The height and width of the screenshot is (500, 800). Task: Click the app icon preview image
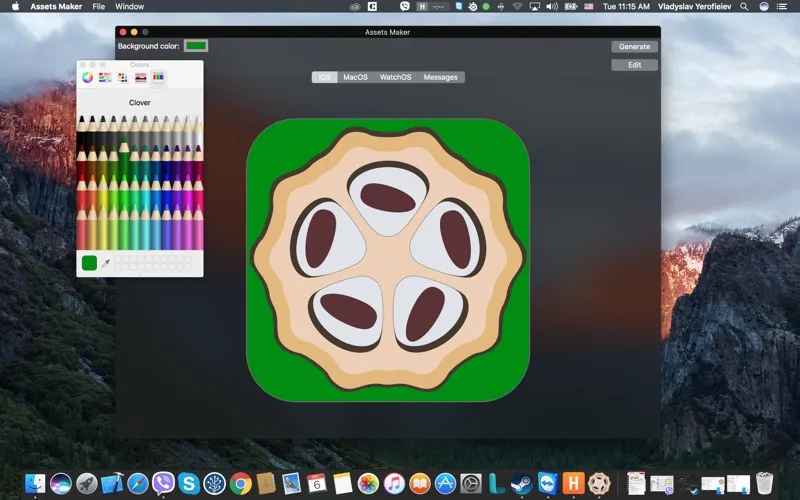click(388, 260)
